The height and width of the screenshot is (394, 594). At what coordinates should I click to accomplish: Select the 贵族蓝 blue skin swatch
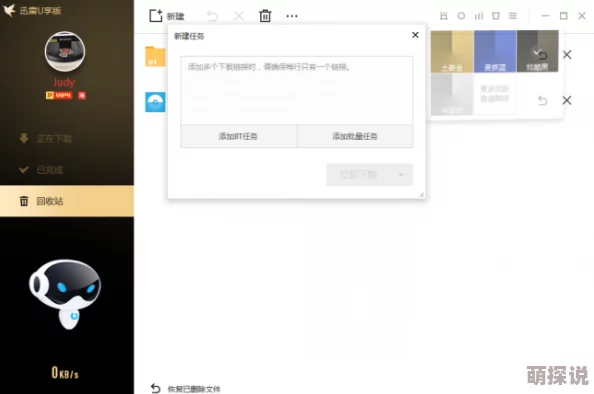[x=495, y=51]
